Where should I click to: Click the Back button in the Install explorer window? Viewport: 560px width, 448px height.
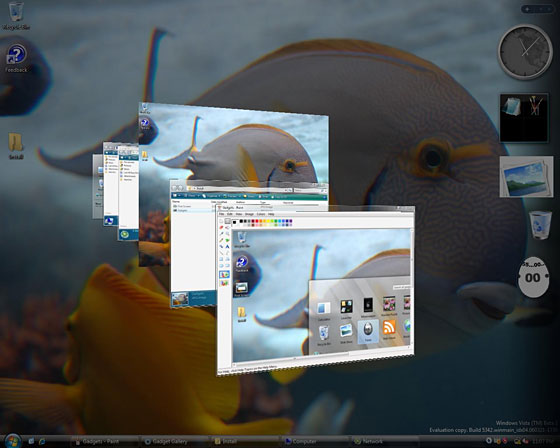(x=175, y=188)
